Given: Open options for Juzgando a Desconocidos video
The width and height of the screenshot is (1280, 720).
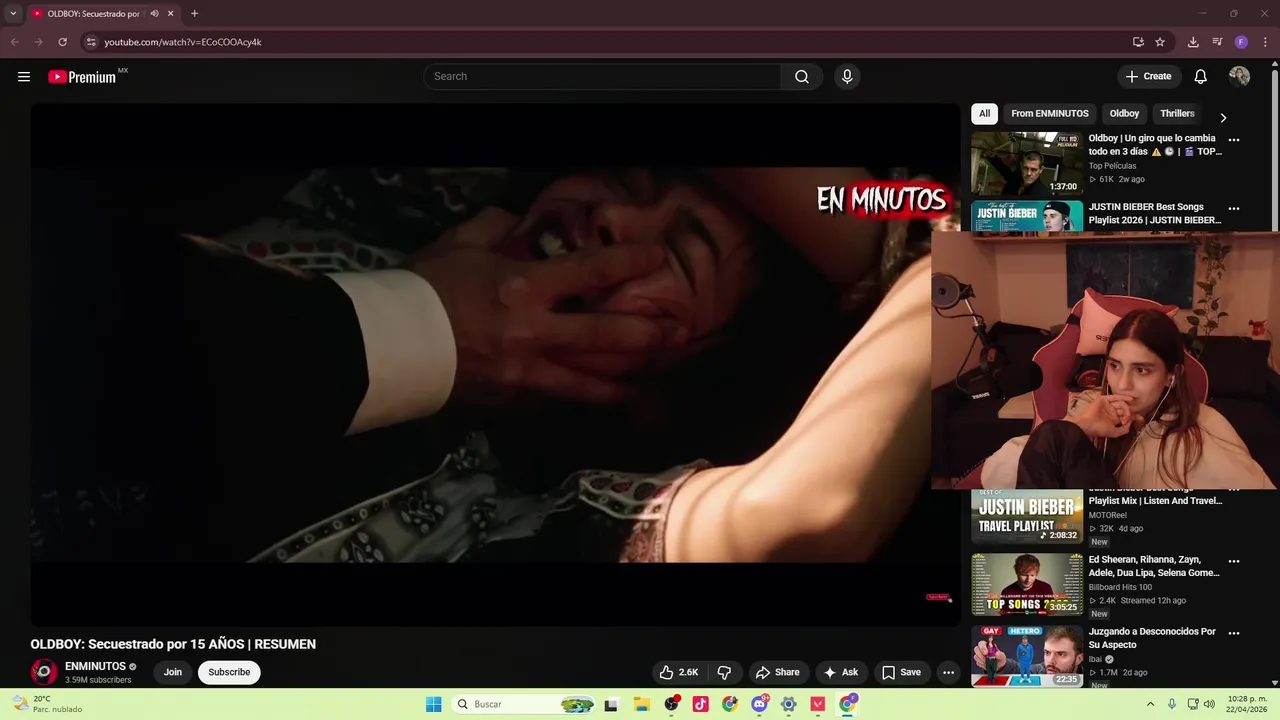Looking at the screenshot, I should tap(1233, 633).
